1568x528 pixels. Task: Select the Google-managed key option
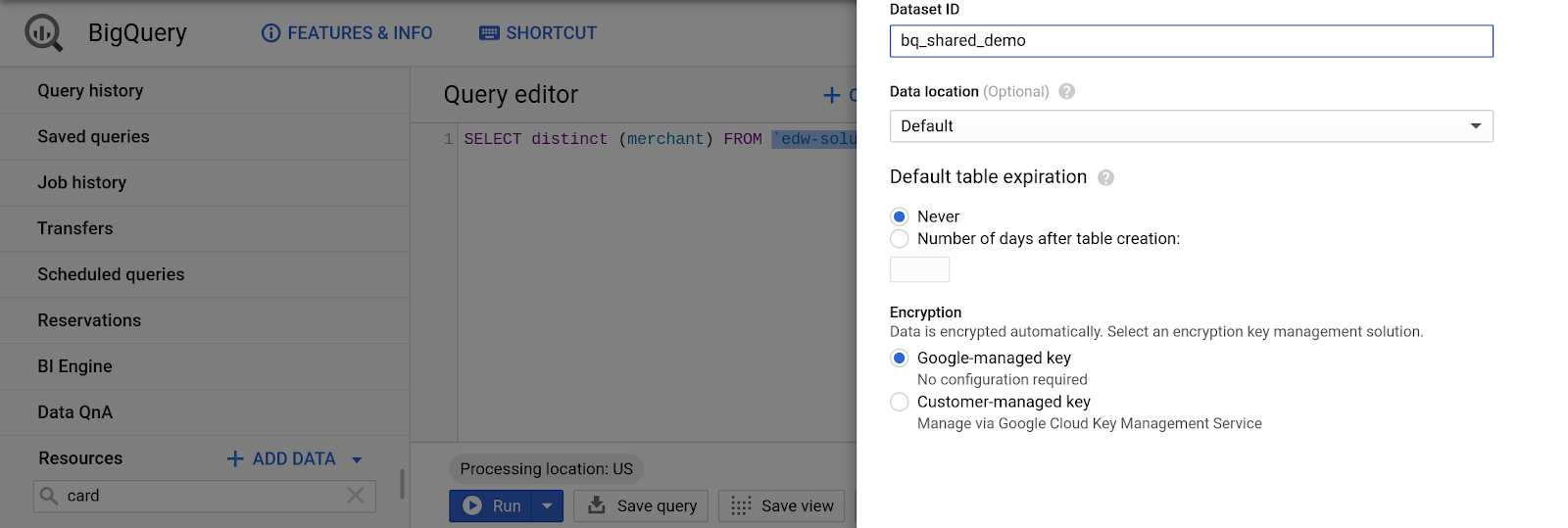[x=899, y=359]
